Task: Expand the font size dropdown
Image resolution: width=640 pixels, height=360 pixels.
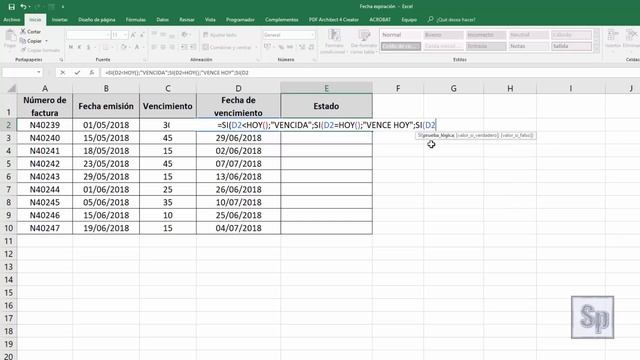Action: pos(125,35)
